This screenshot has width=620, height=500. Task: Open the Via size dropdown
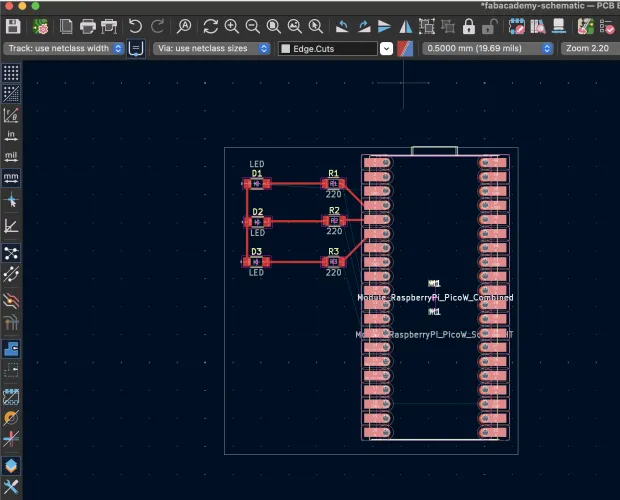coord(212,48)
